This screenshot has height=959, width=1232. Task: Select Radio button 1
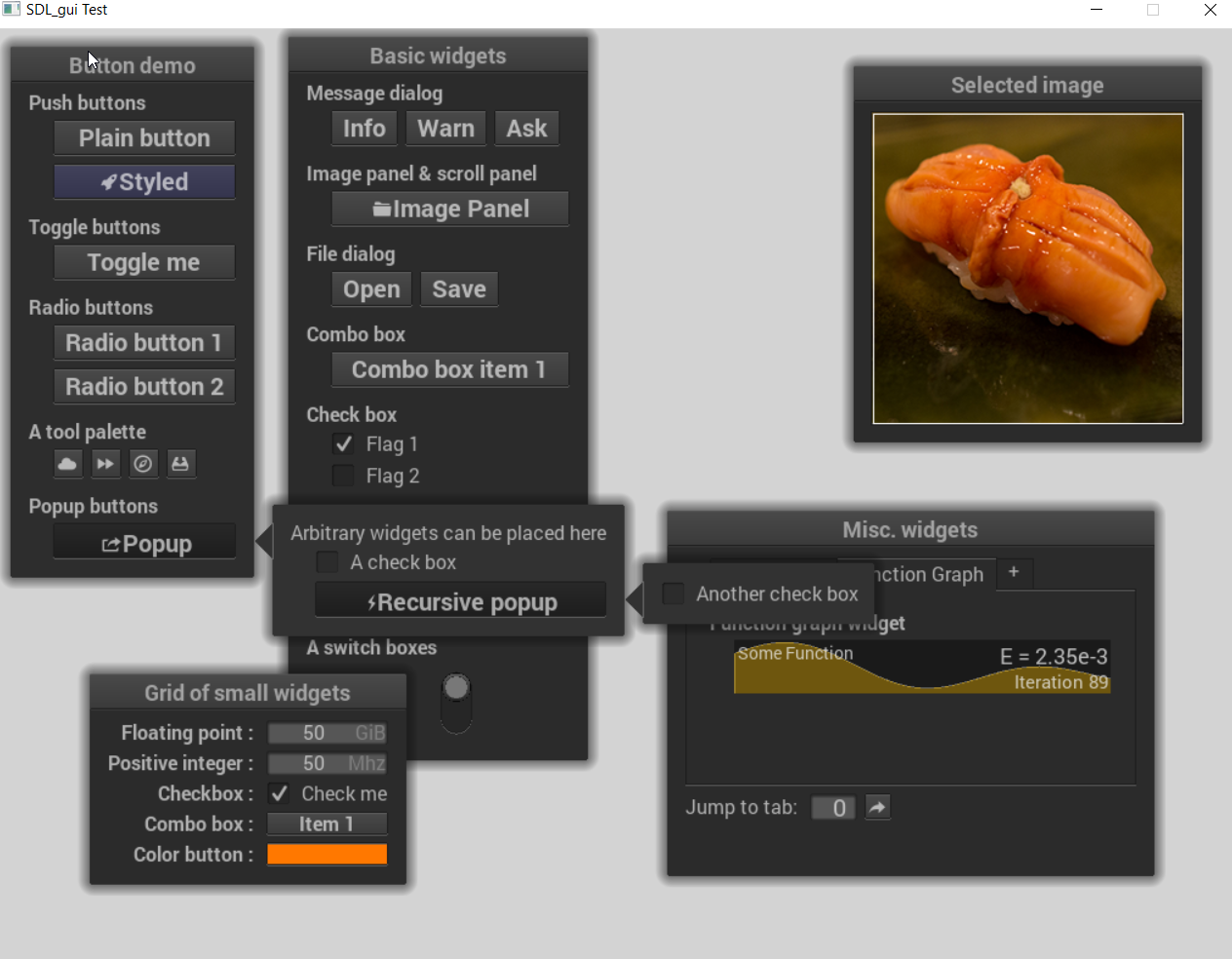[144, 342]
